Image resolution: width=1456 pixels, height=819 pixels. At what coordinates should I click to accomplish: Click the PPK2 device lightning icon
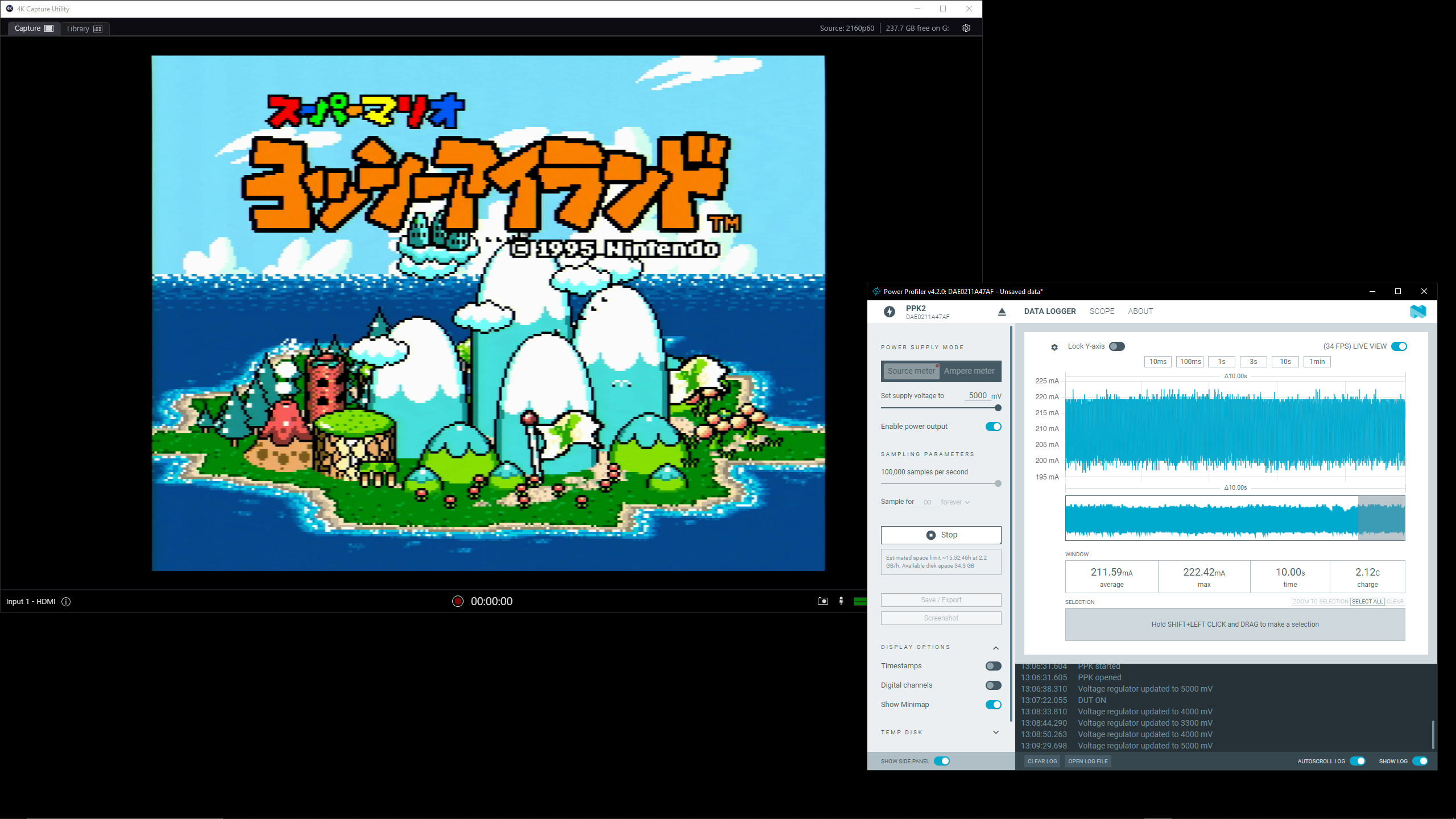tap(890, 312)
